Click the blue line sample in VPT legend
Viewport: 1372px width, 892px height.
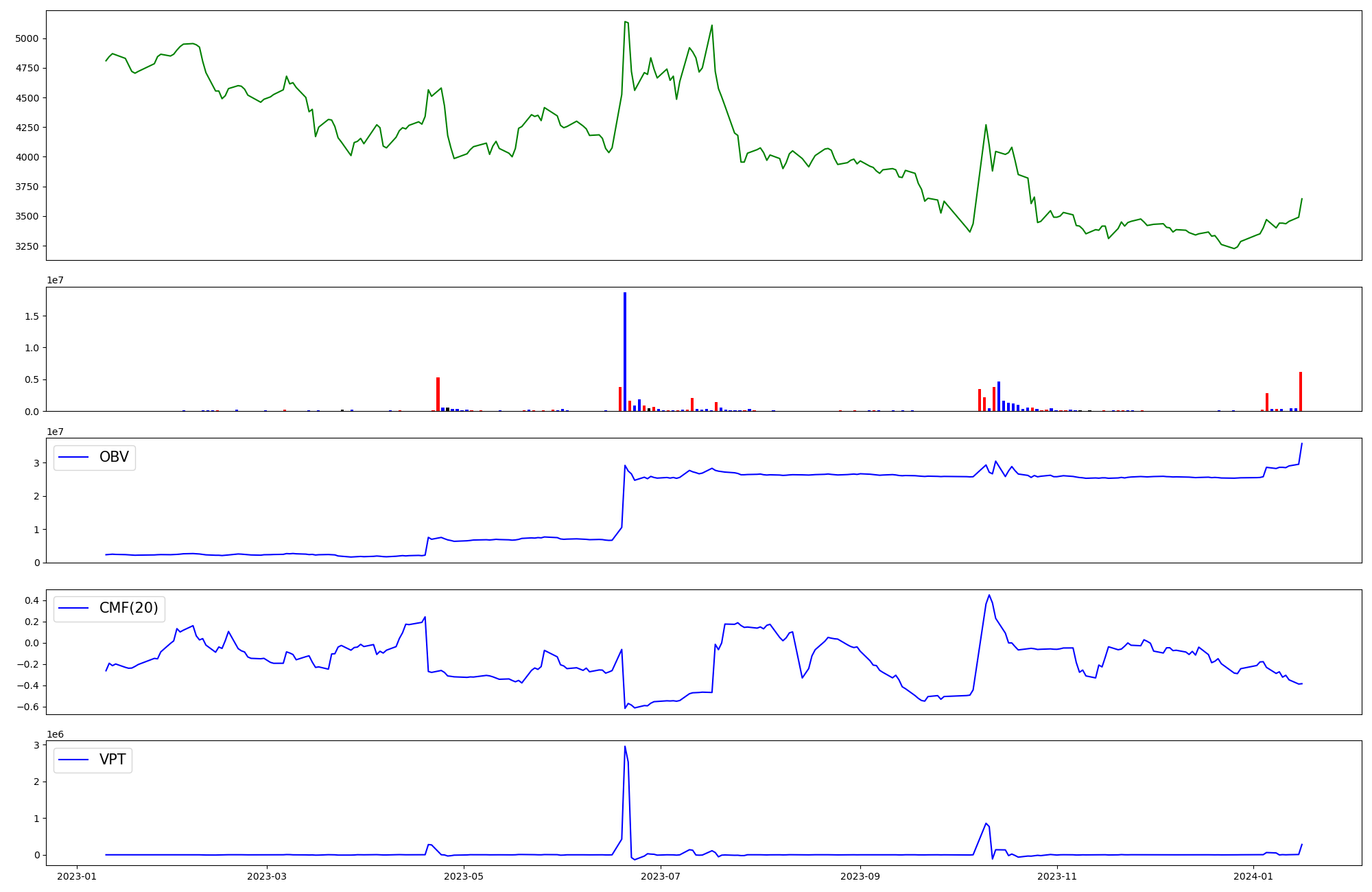[x=74, y=760]
